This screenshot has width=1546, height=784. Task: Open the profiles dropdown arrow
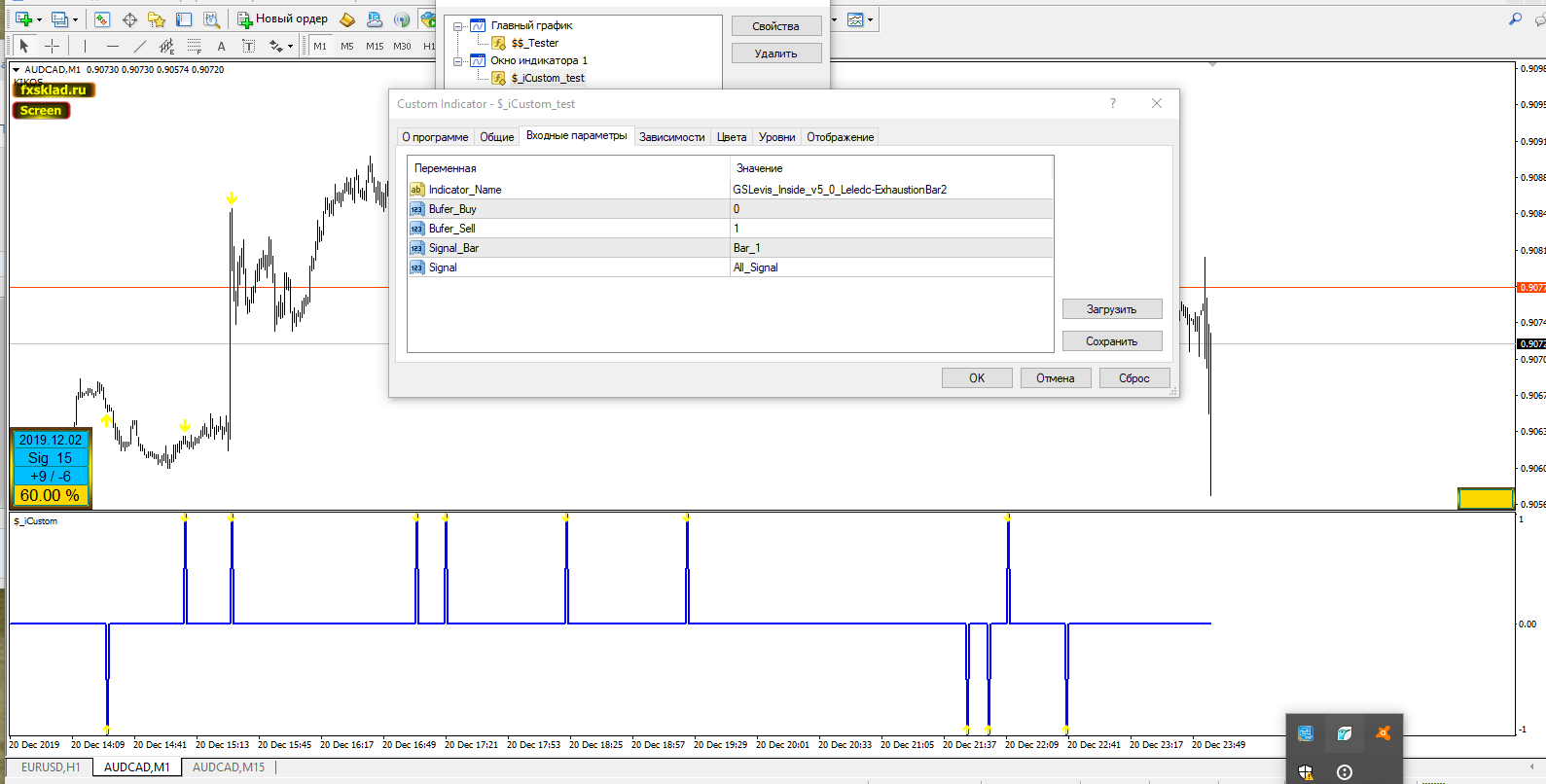pos(75,19)
